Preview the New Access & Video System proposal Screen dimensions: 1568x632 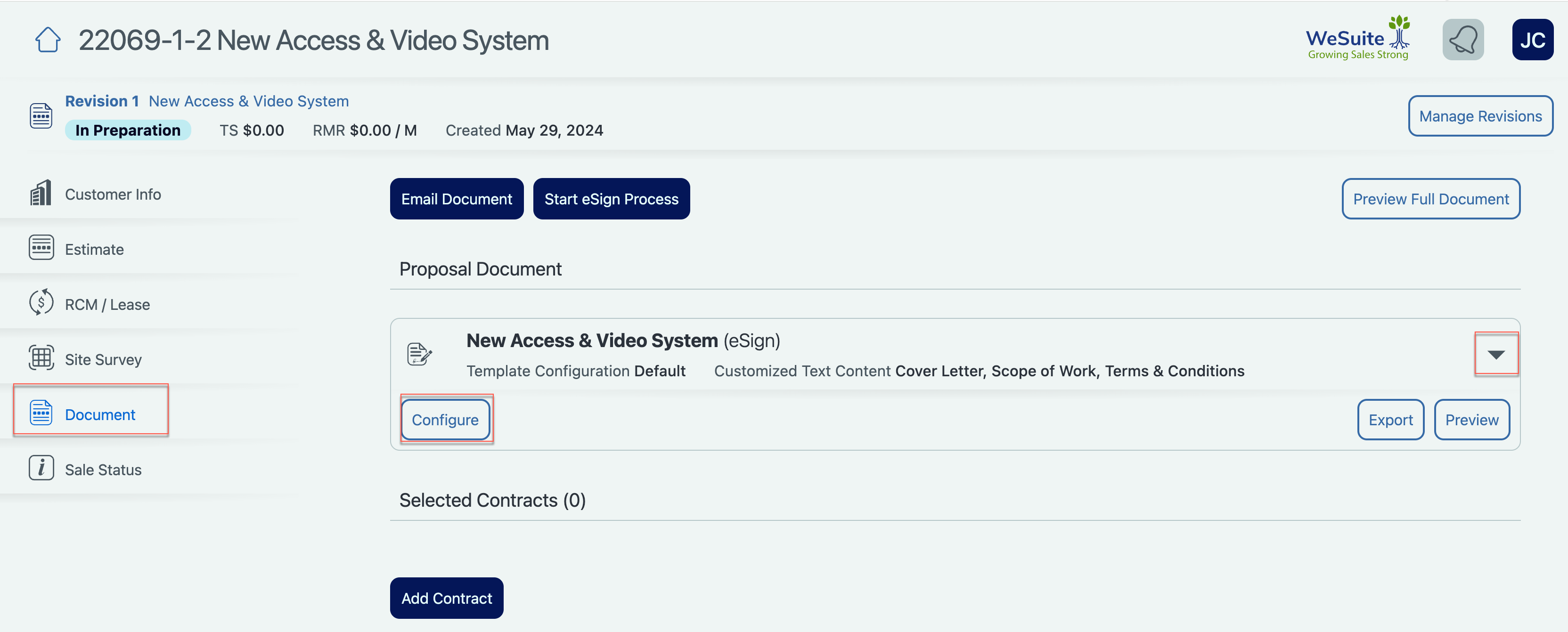click(x=1471, y=420)
